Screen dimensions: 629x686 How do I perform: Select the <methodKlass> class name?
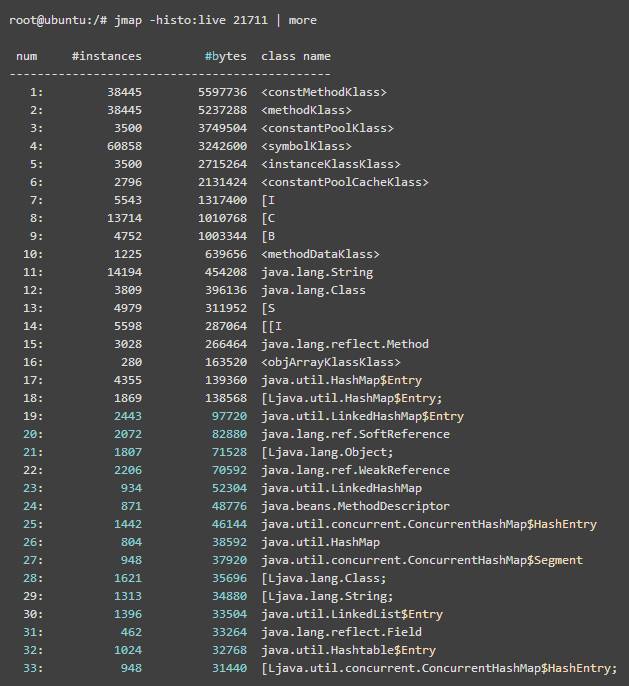pyautogui.click(x=306, y=110)
